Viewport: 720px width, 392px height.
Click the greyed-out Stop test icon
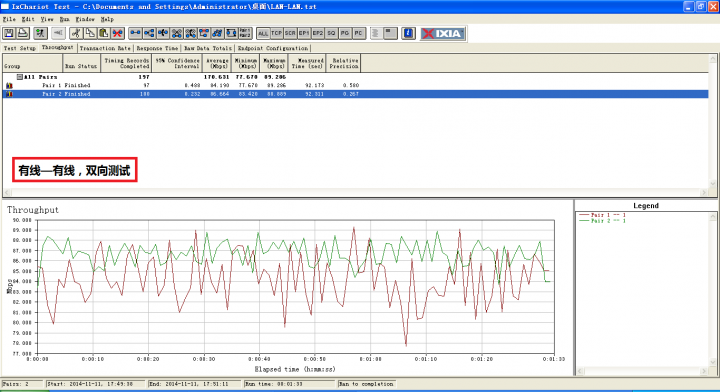[x=58, y=33]
